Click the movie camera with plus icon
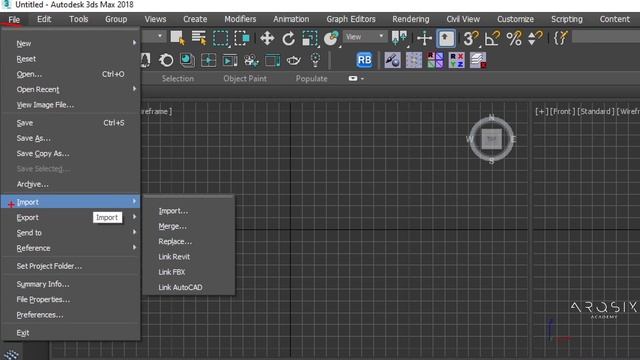Screen dimensions: 640x360 pyautogui.click(x=251, y=60)
